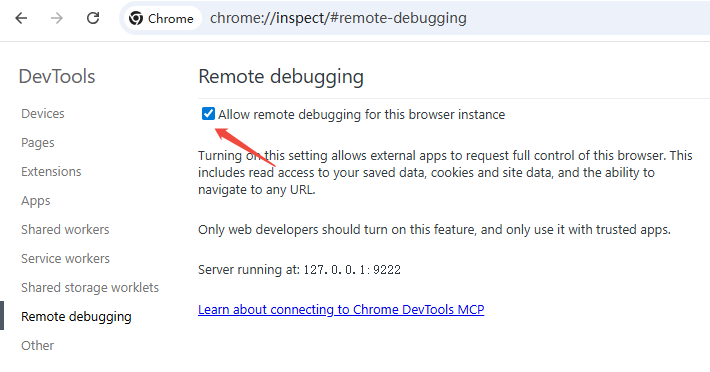
Task: Show the Shared workers list
Action: [65, 229]
